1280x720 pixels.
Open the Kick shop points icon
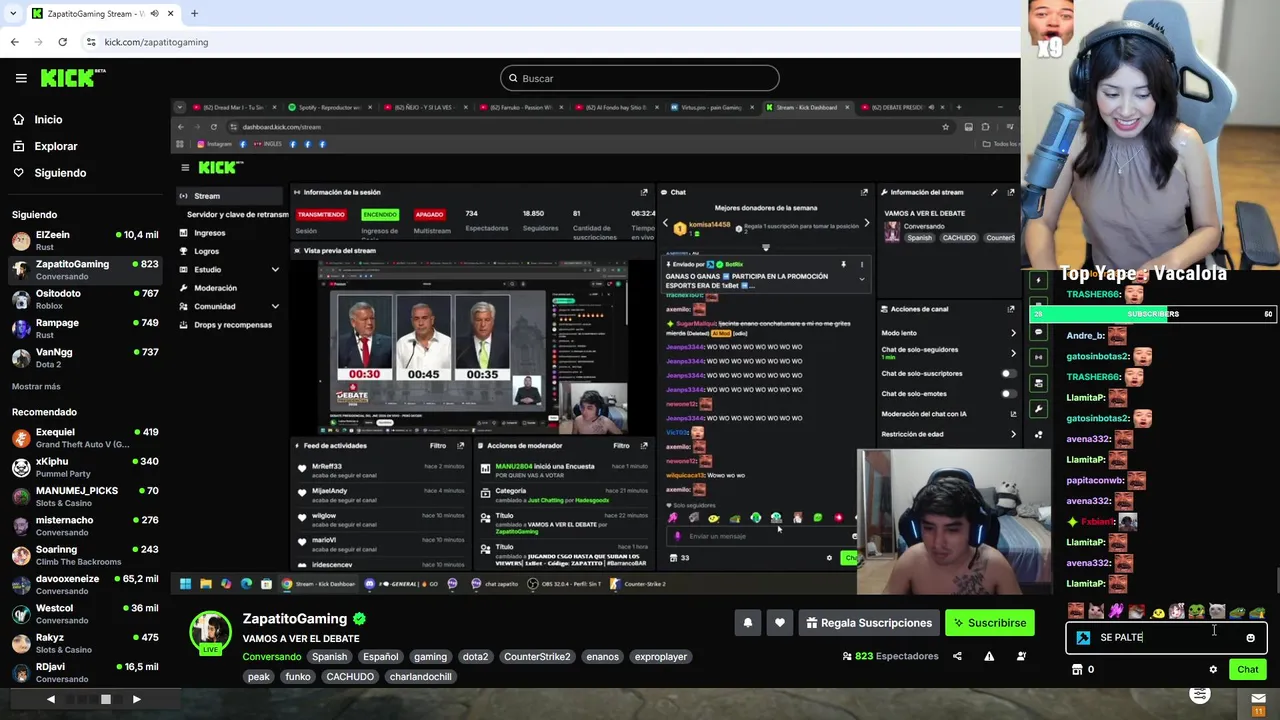pyautogui.click(x=1077, y=670)
